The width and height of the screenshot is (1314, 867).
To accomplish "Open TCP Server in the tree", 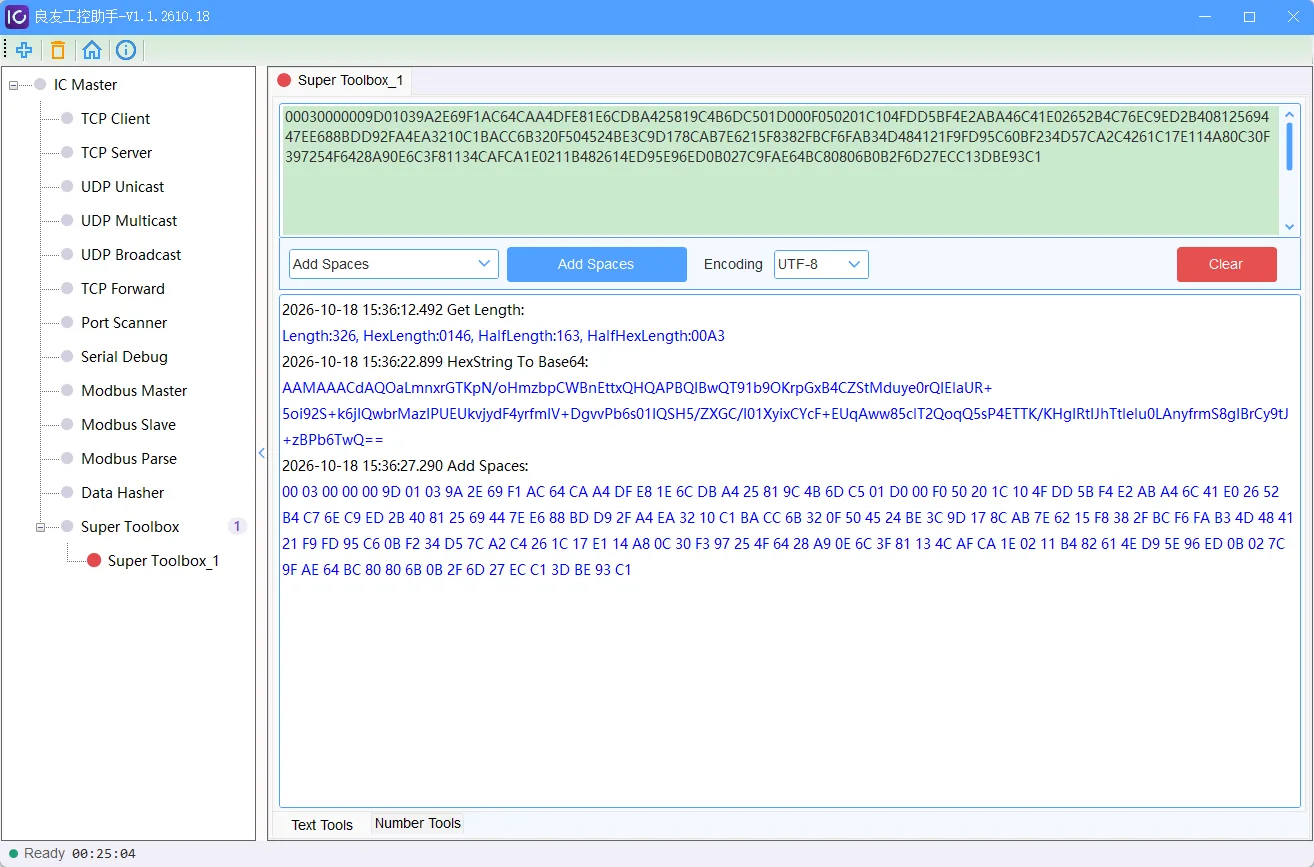I will pos(116,153).
